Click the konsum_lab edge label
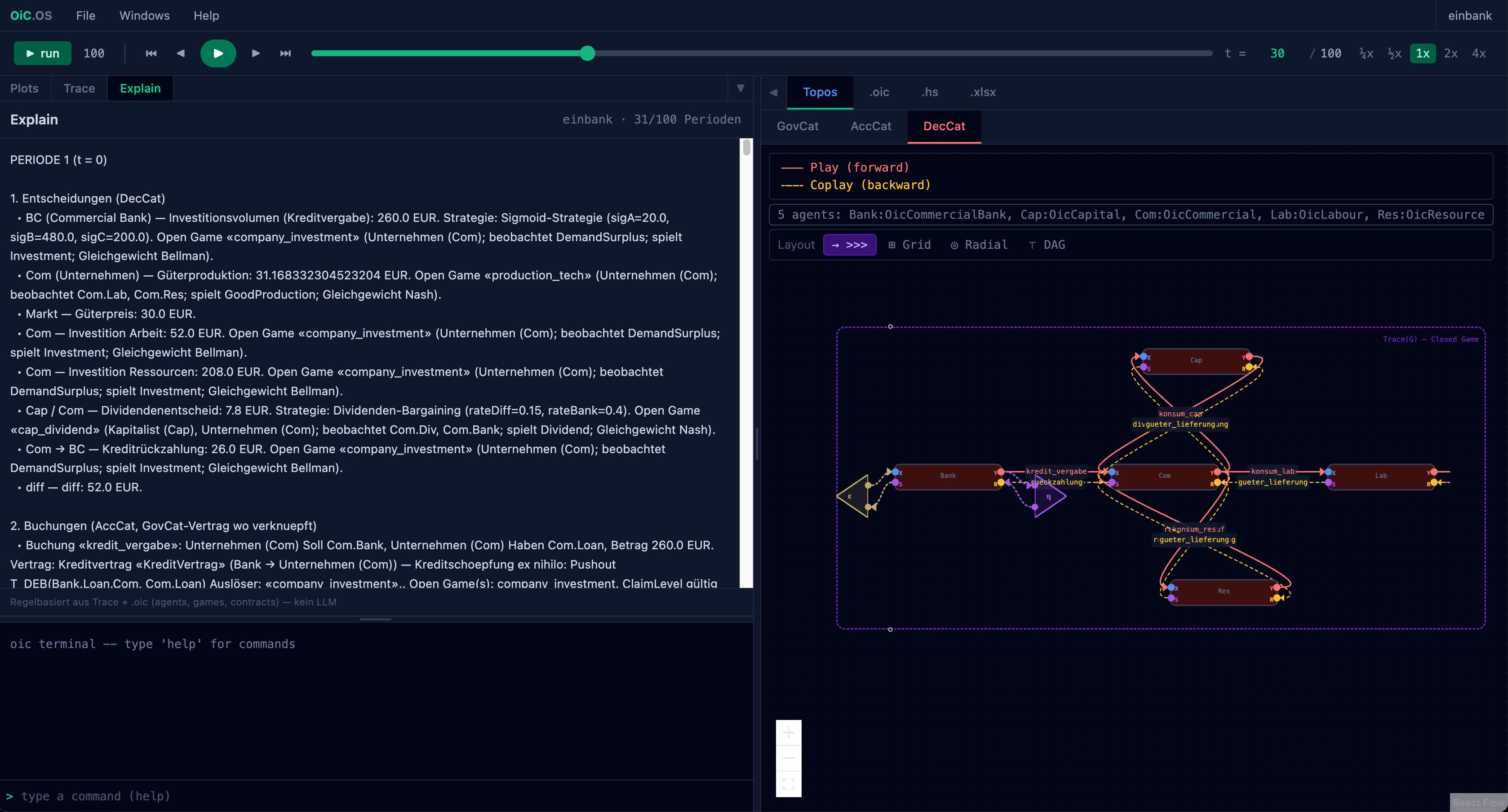 (x=1273, y=471)
